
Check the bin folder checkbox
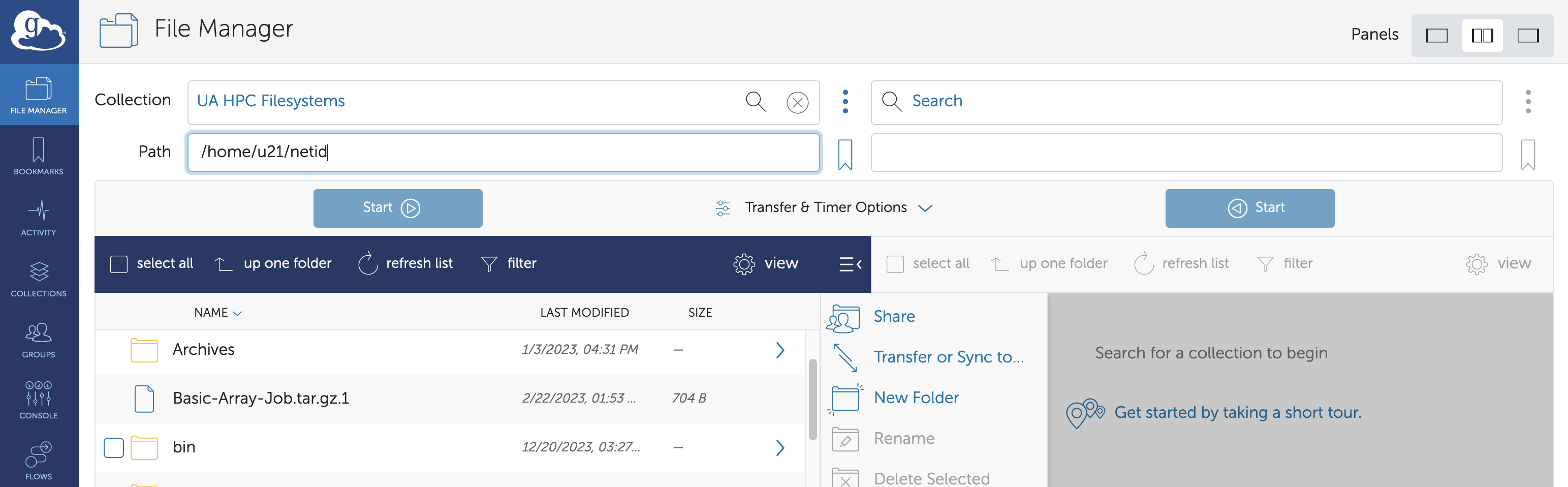[x=114, y=447]
